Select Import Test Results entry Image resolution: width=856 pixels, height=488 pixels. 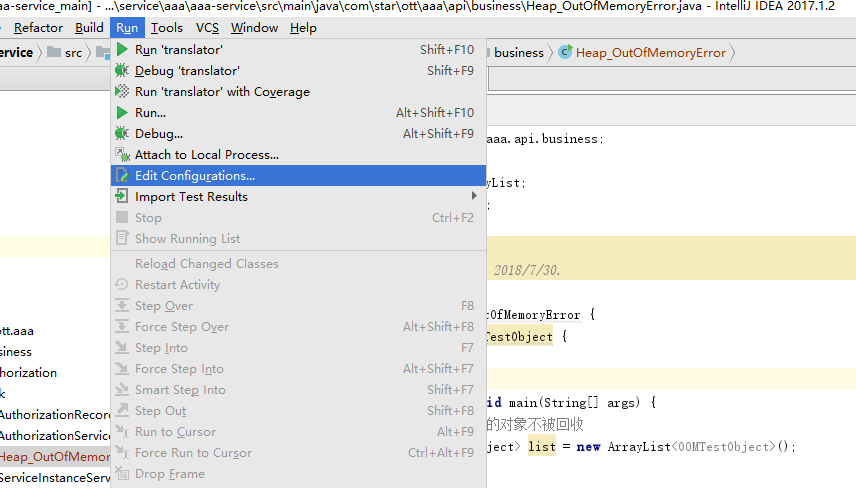point(298,197)
